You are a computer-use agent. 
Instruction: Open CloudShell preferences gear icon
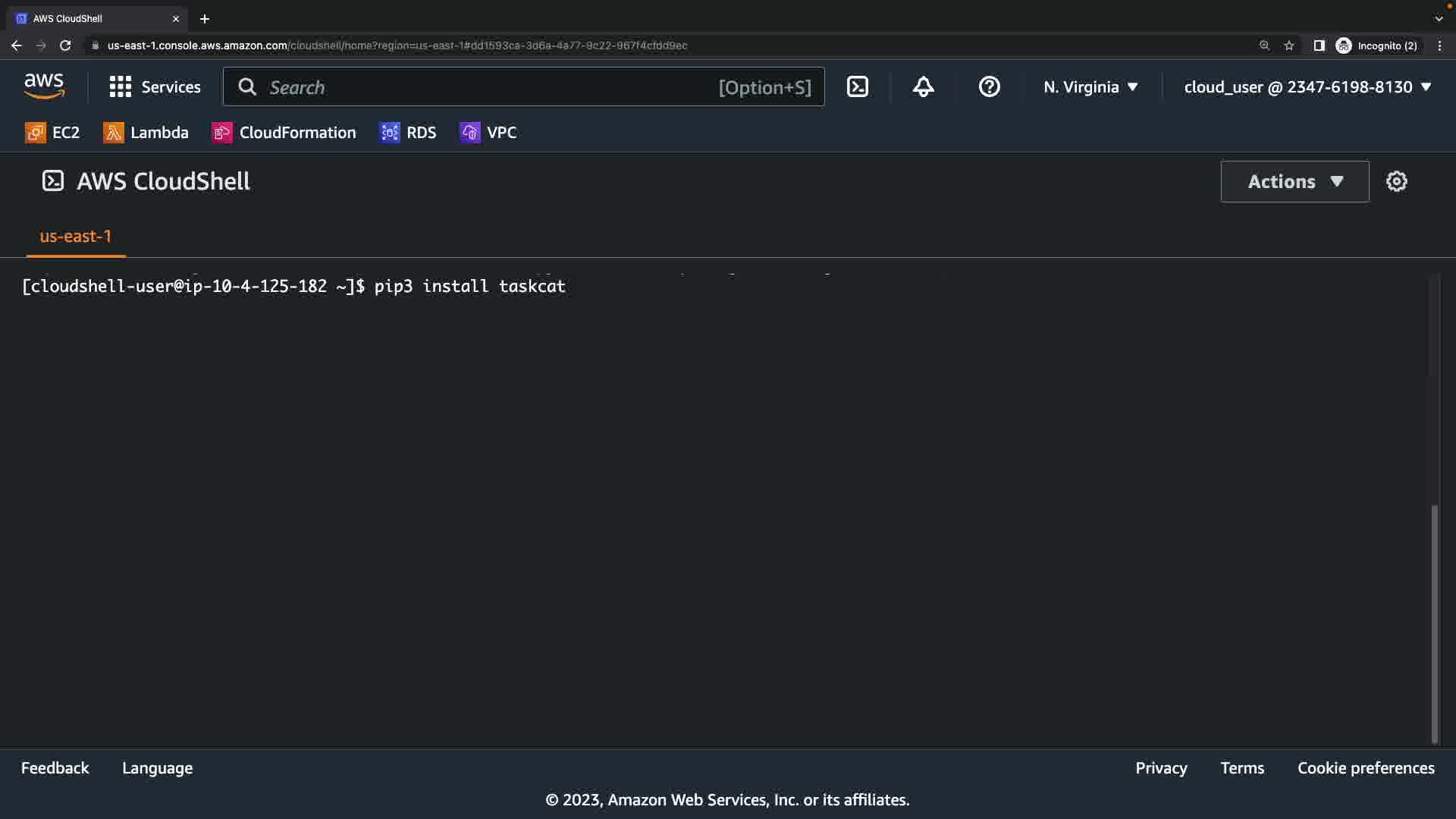click(1396, 181)
